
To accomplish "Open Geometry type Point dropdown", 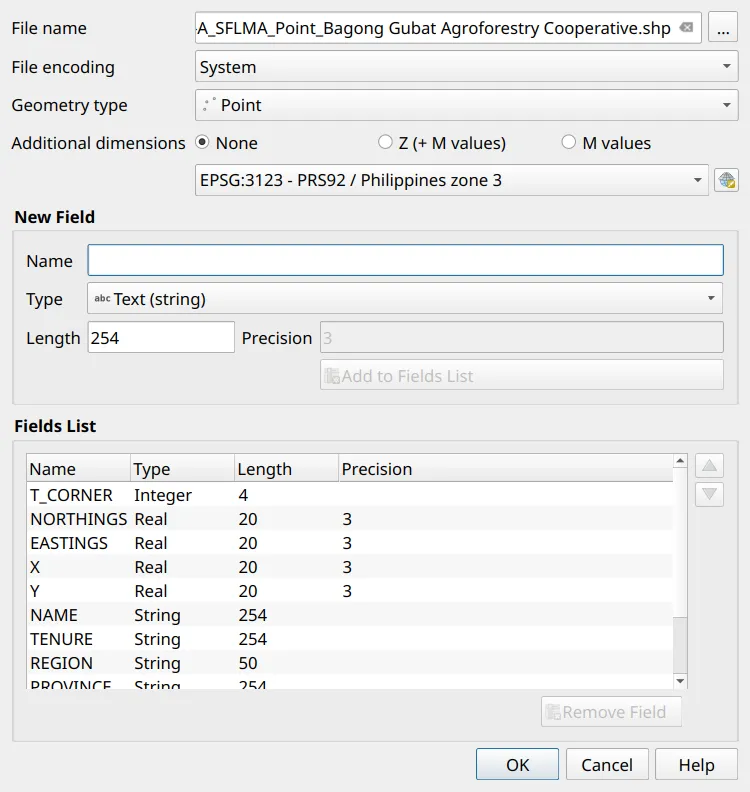I will [x=467, y=105].
